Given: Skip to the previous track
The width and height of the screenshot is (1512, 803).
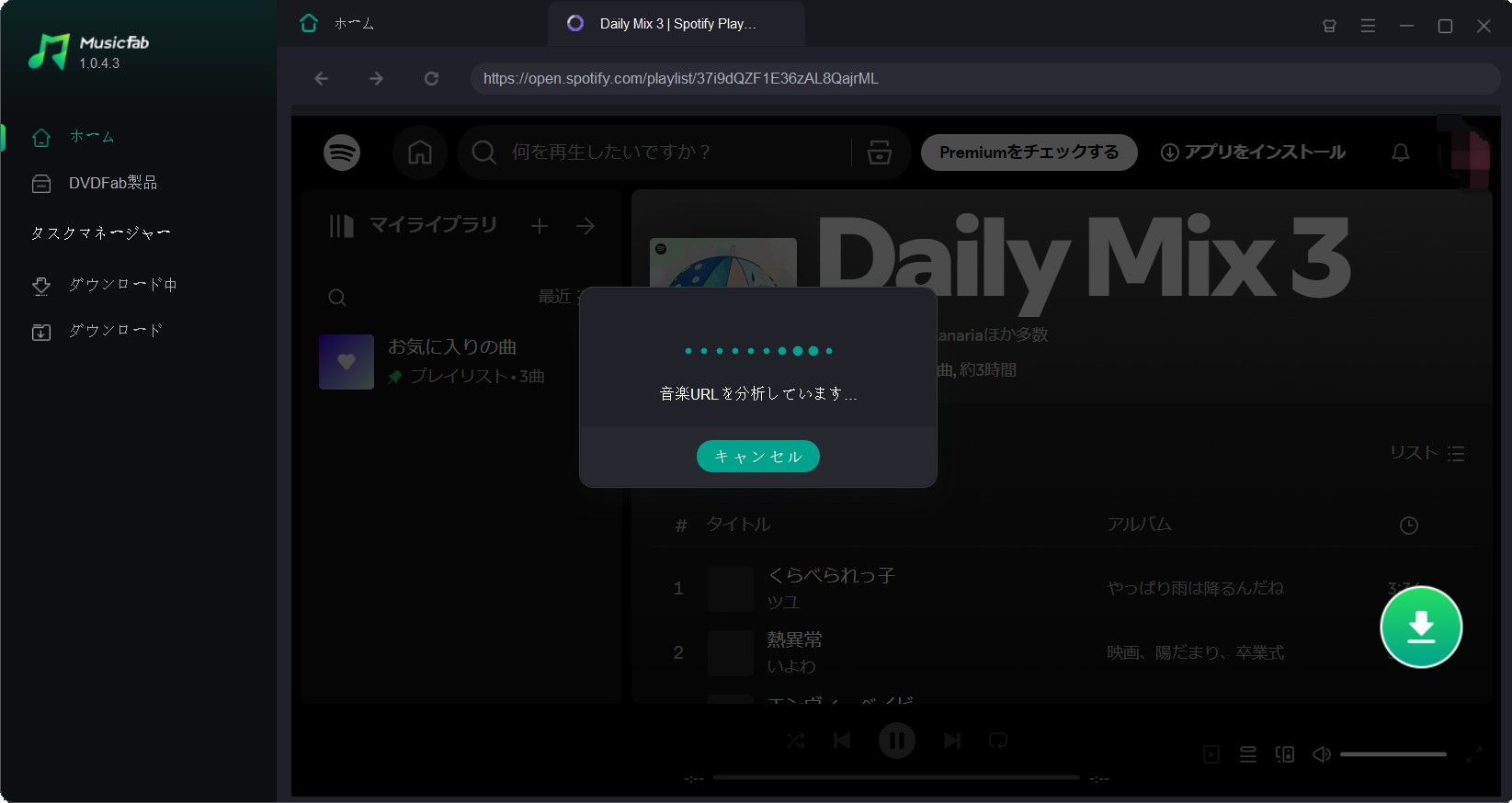Looking at the screenshot, I should click(x=842, y=741).
